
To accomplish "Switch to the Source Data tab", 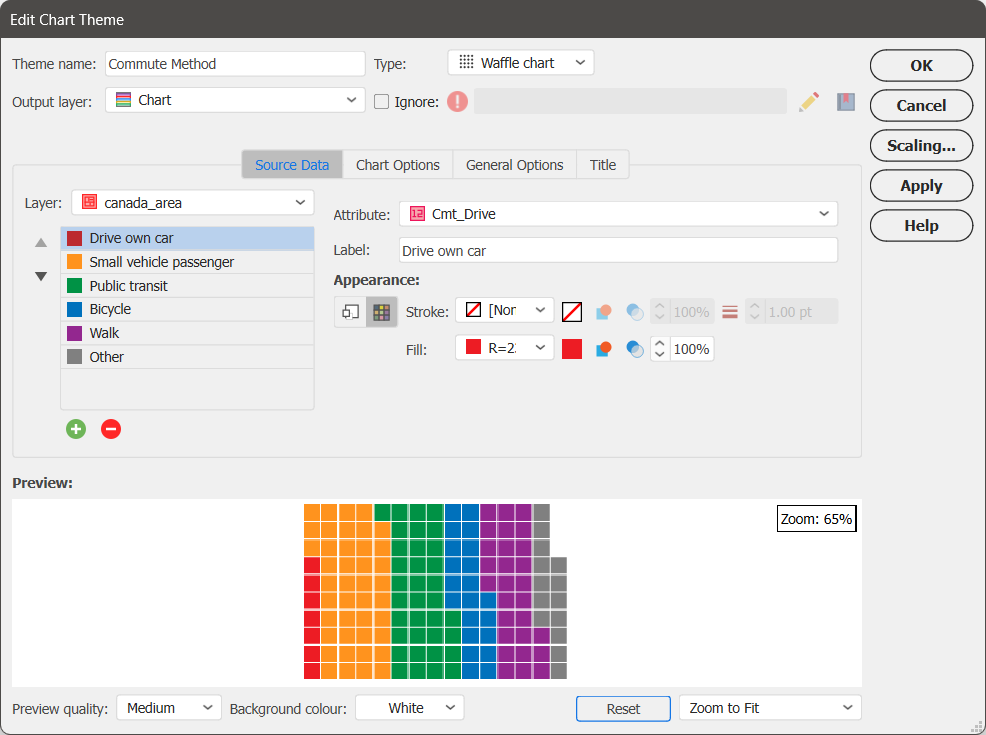I will (292, 165).
